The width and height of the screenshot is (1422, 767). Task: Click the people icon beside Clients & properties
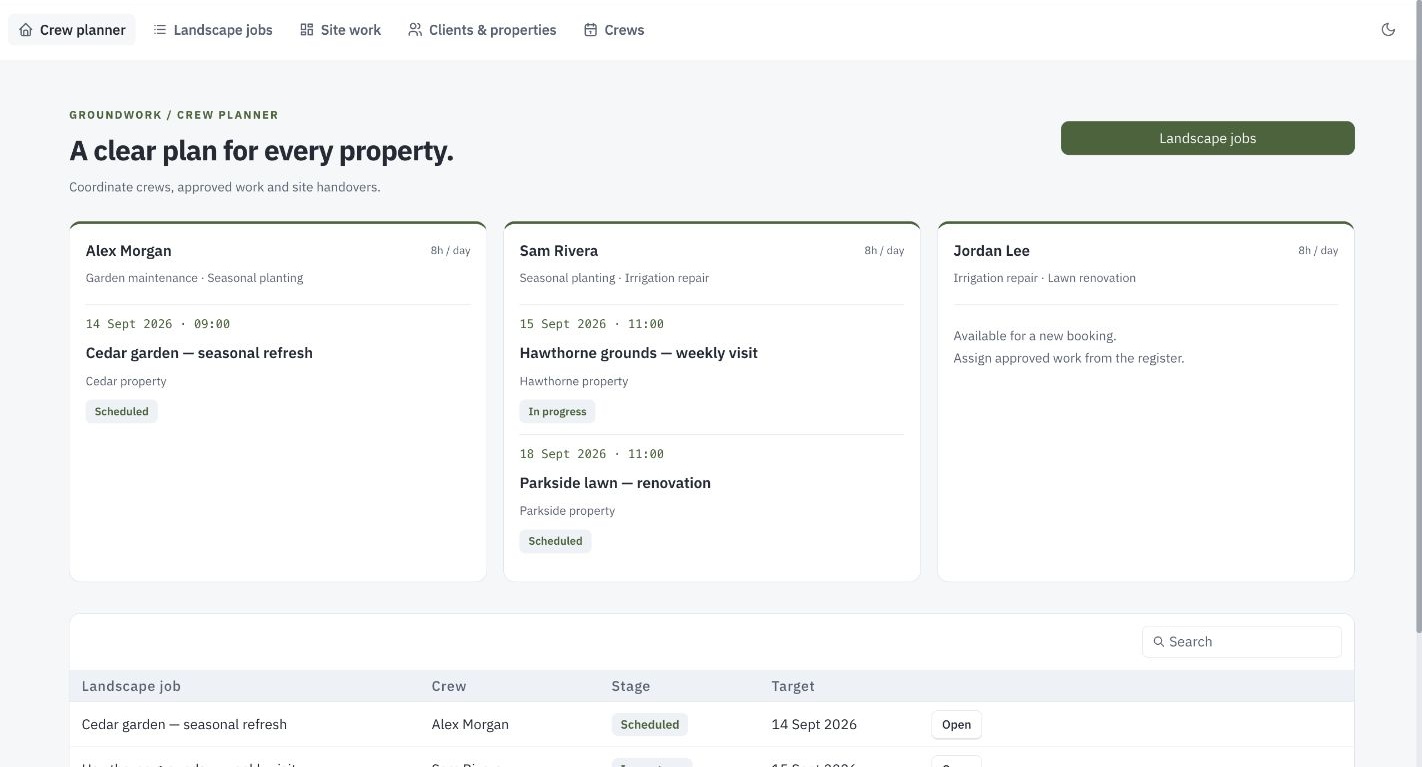click(415, 30)
